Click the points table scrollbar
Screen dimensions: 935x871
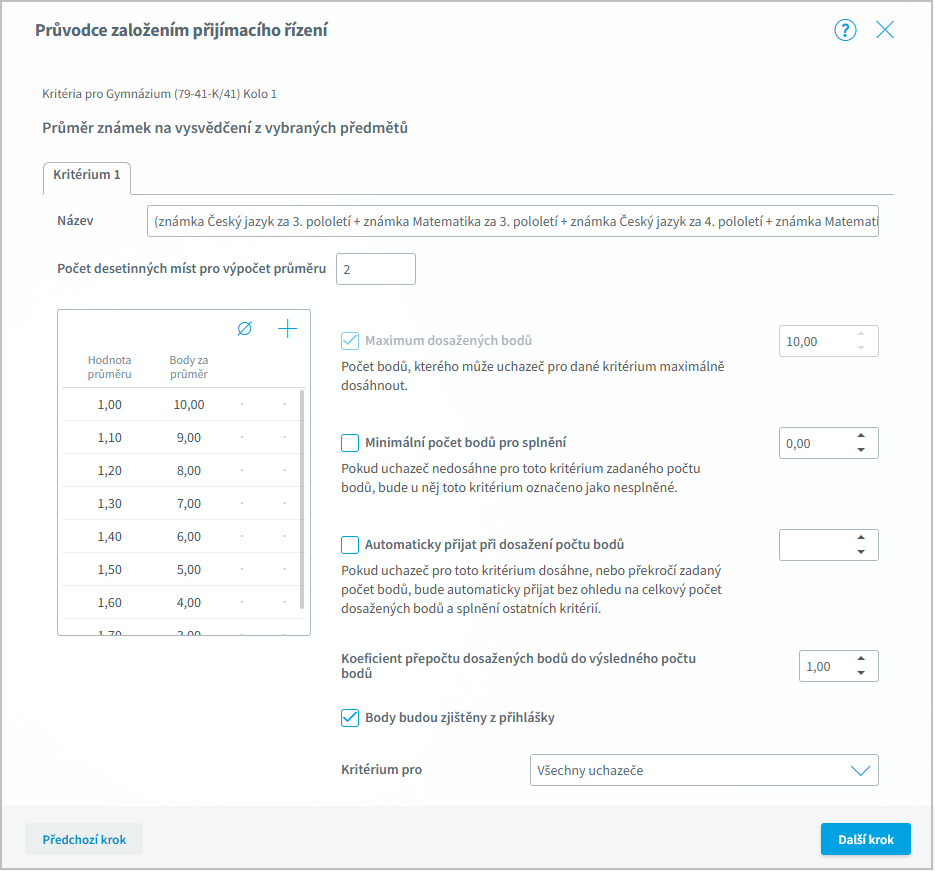pyautogui.click(x=302, y=500)
